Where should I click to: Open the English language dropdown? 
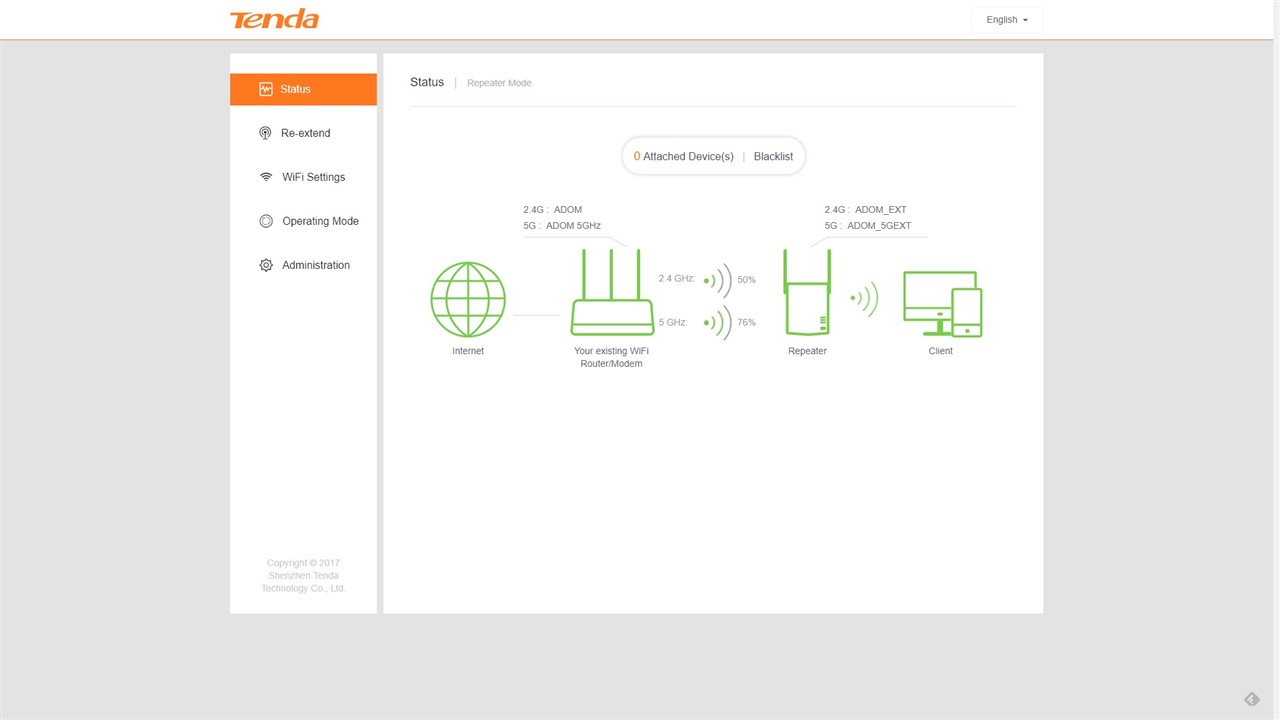pos(1006,20)
